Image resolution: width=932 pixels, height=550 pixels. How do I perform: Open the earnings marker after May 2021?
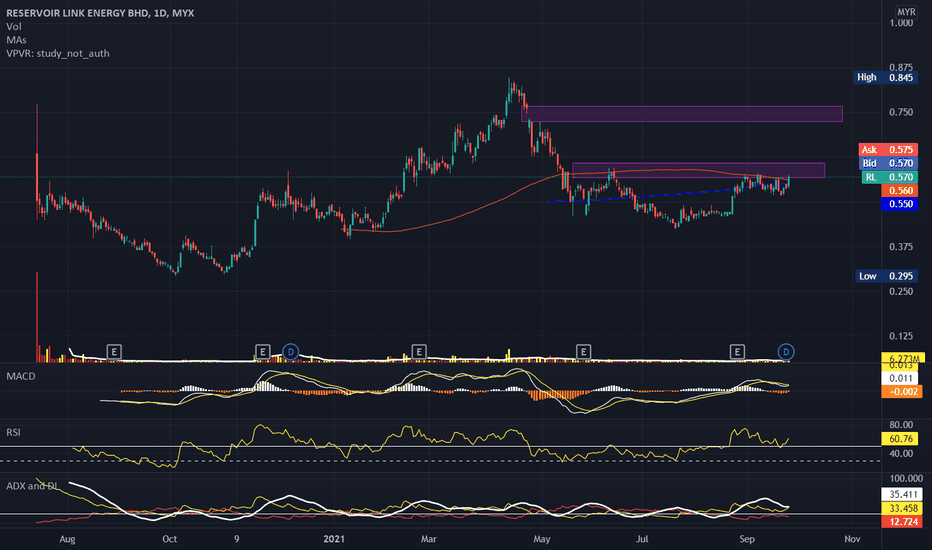583,352
